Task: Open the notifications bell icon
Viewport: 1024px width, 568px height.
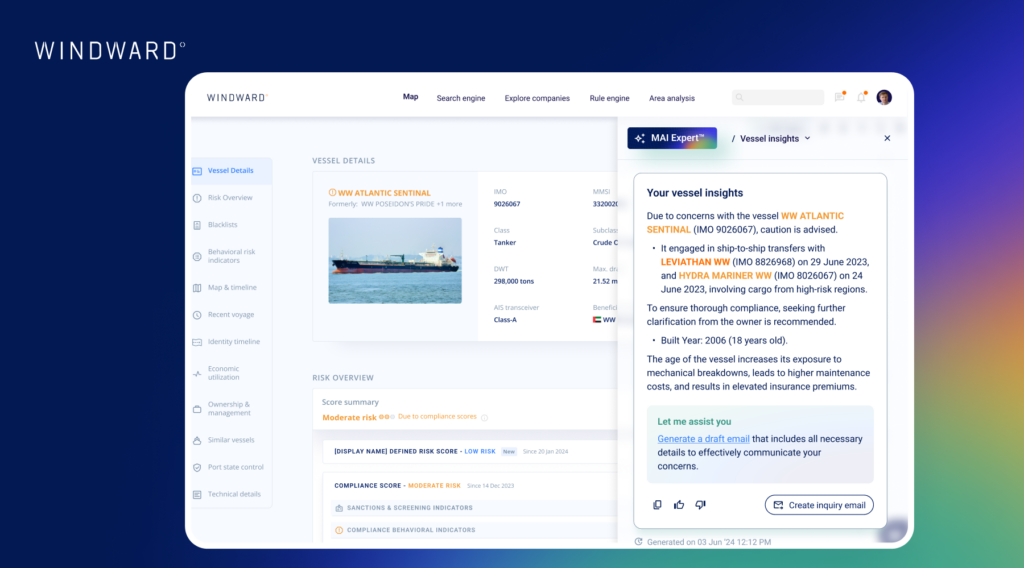Action: [x=861, y=97]
